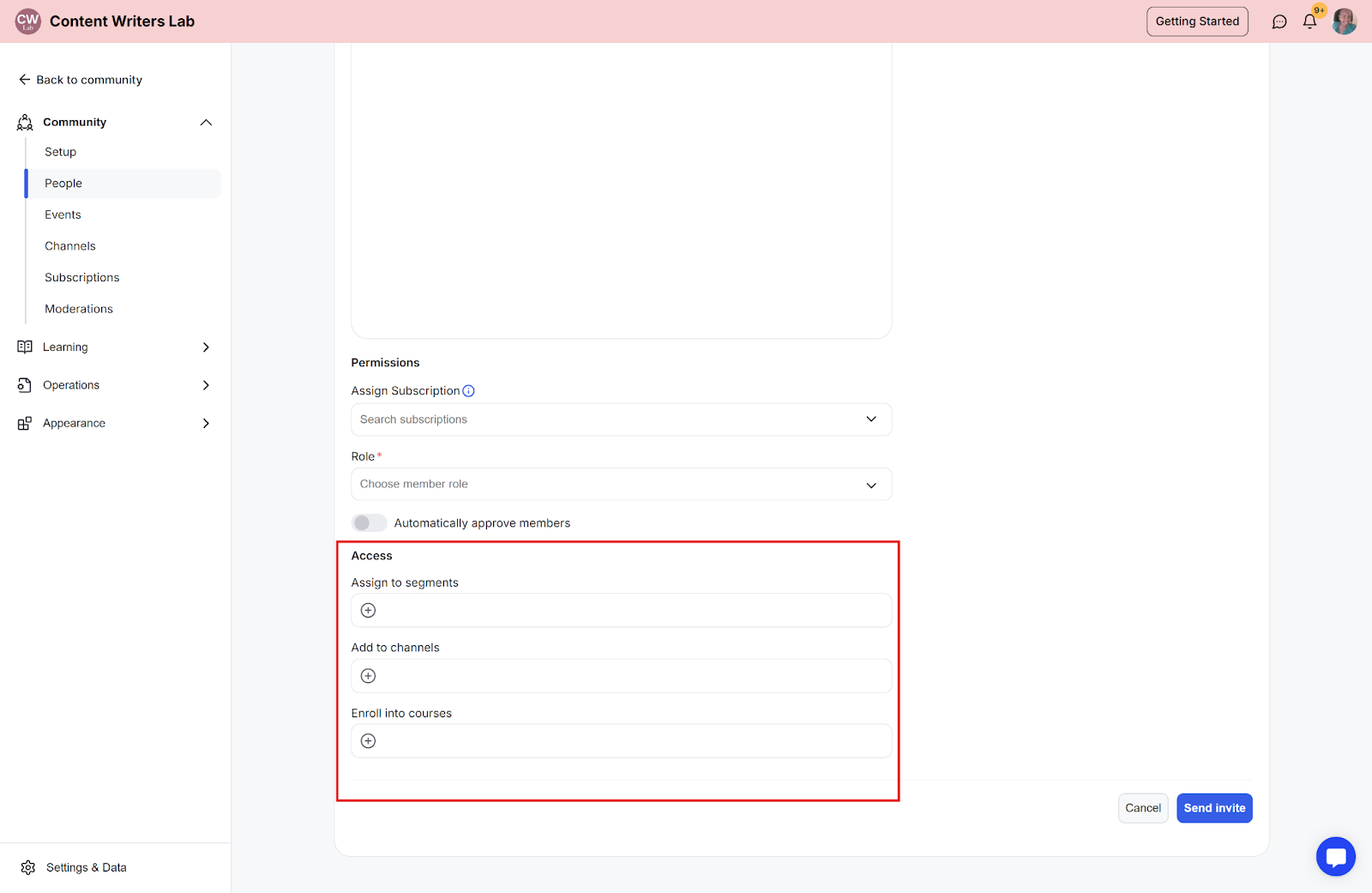Click the "Assign Subscription" label
The height and width of the screenshot is (893, 1372).
[406, 391]
